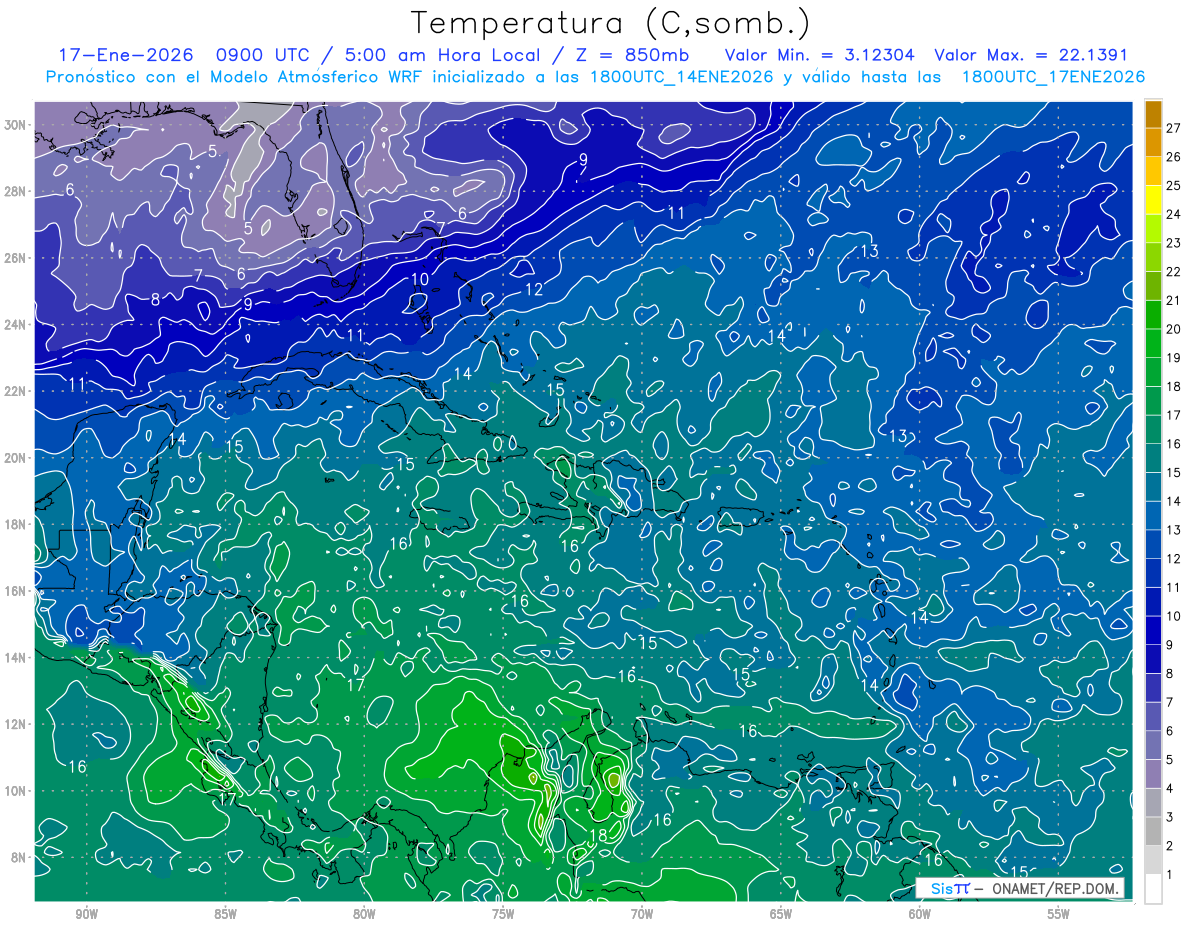Click the 'ONAMET/REP.DOM.' credit label
Image resolution: width=1200 pixels, height=927 pixels.
[1056, 889]
